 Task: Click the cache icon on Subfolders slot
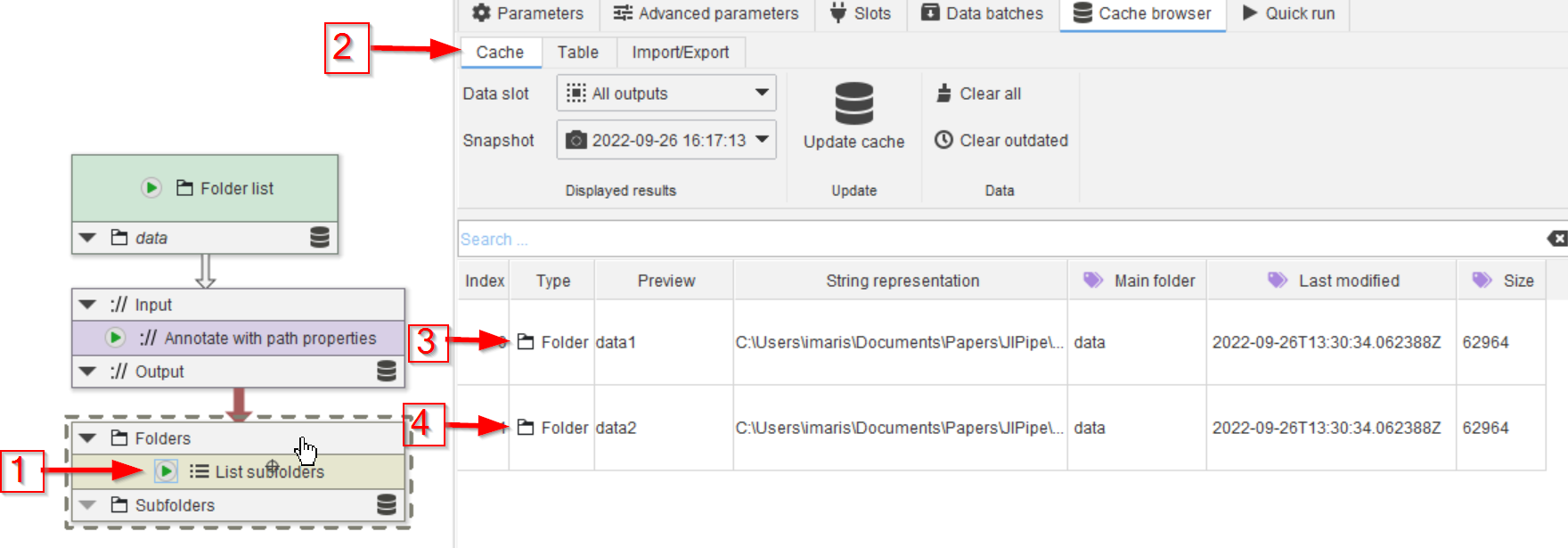click(386, 505)
